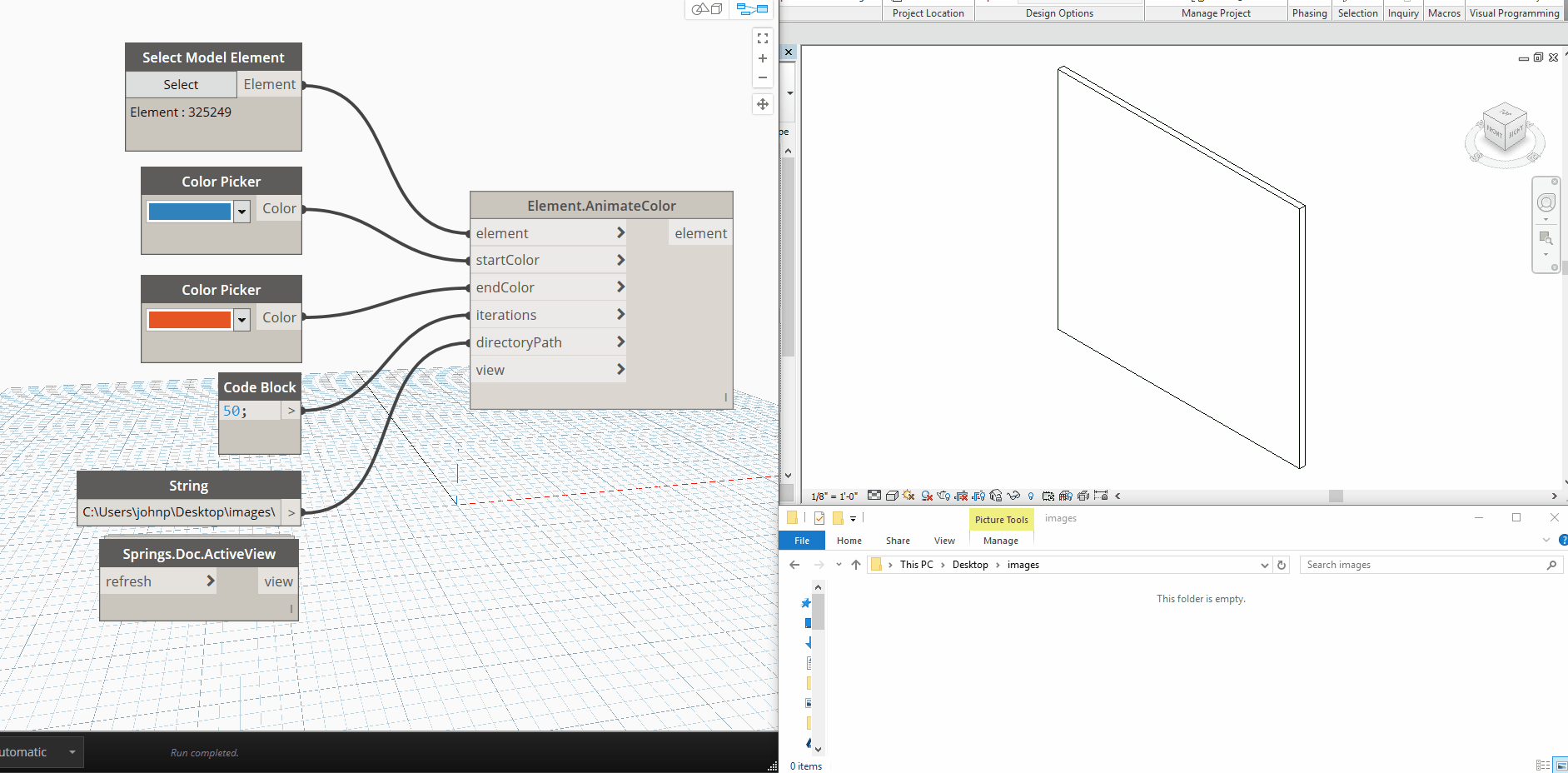Click Desktop in the Explorer breadcrumb
1568x773 pixels.
(970, 565)
